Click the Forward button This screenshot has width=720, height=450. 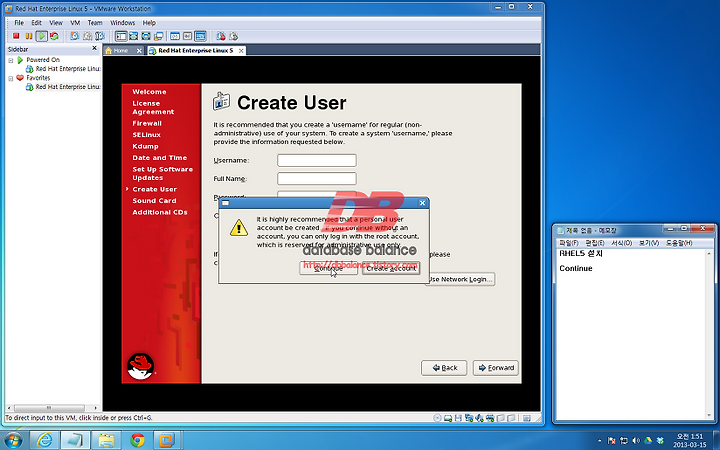(496, 368)
